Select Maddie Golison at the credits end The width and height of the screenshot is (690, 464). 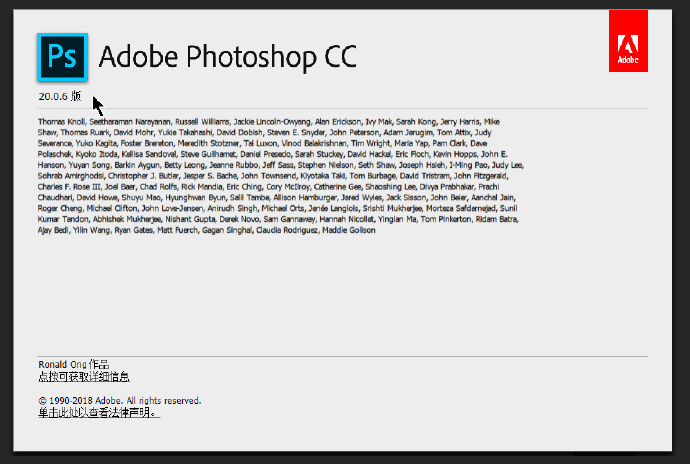pyautogui.click(x=349, y=230)
